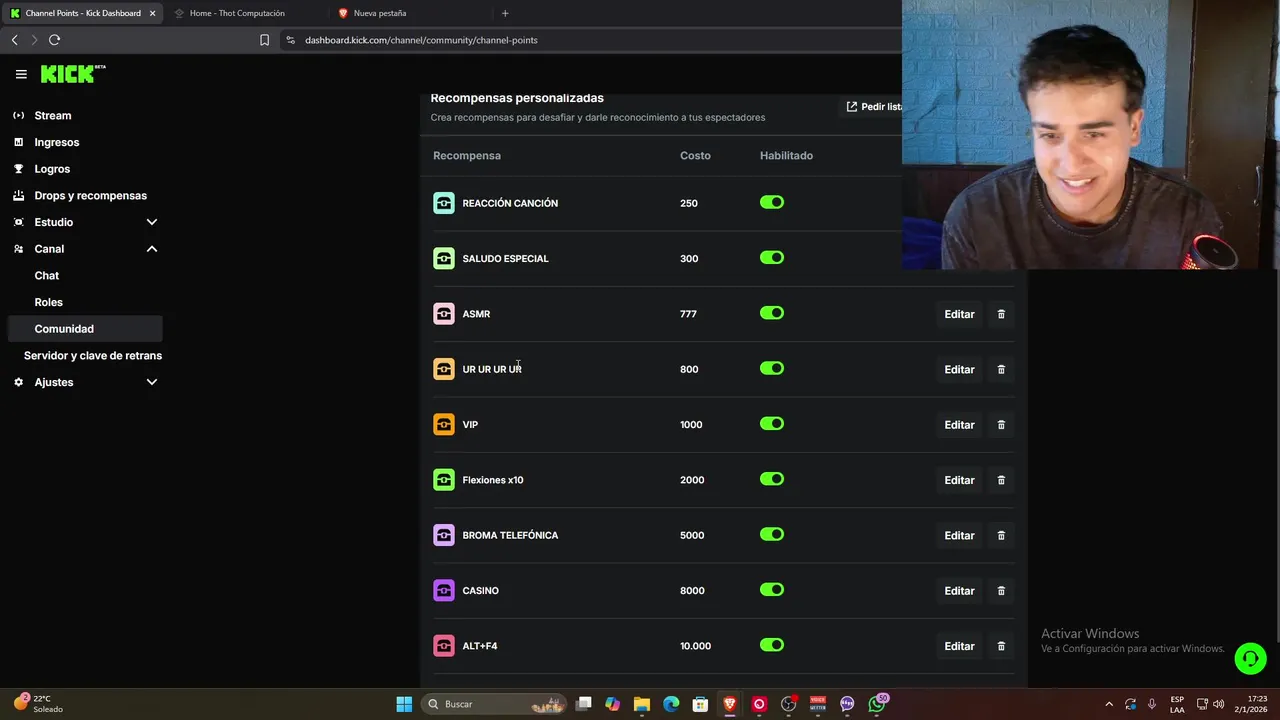This screenshot has height=720, width=1280.
Task: Click the Brave browser taskbar icon
Action: tap(730, 704)
